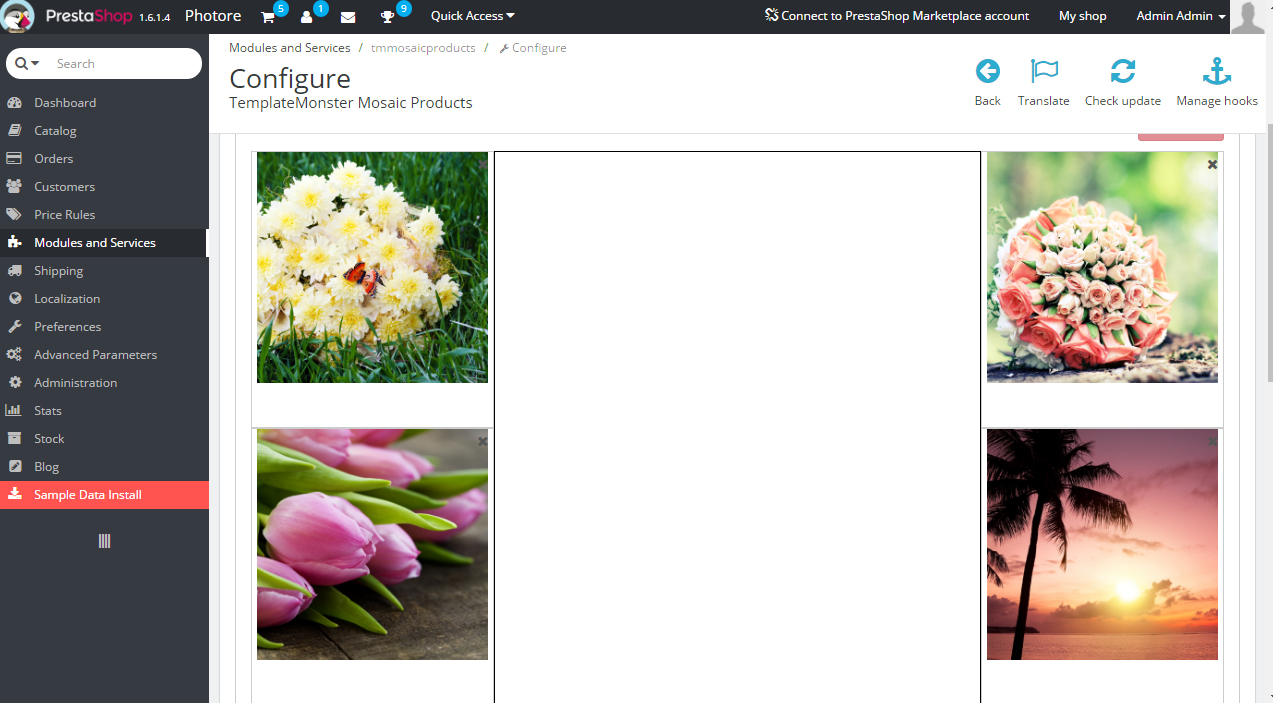Open the shopping cart orders notification
The image size is (1273, 703).
268,17
